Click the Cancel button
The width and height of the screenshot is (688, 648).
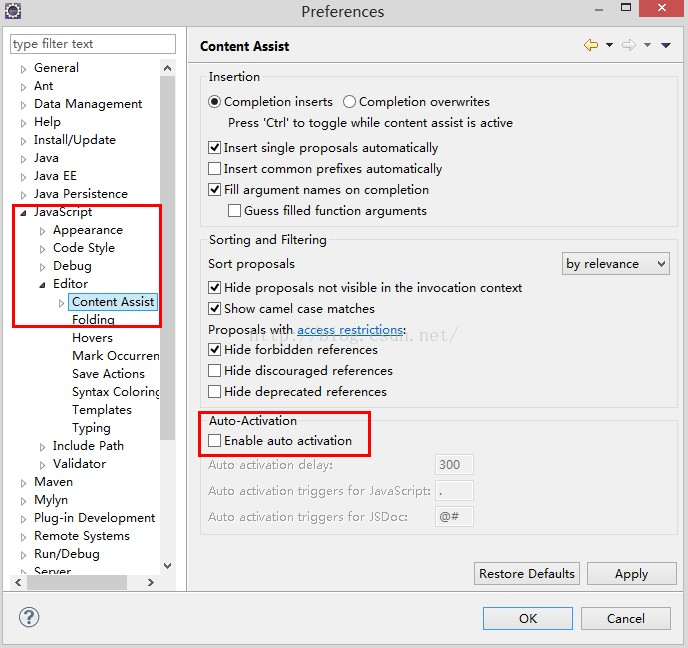pyautogui.click(x=626, y=619)
